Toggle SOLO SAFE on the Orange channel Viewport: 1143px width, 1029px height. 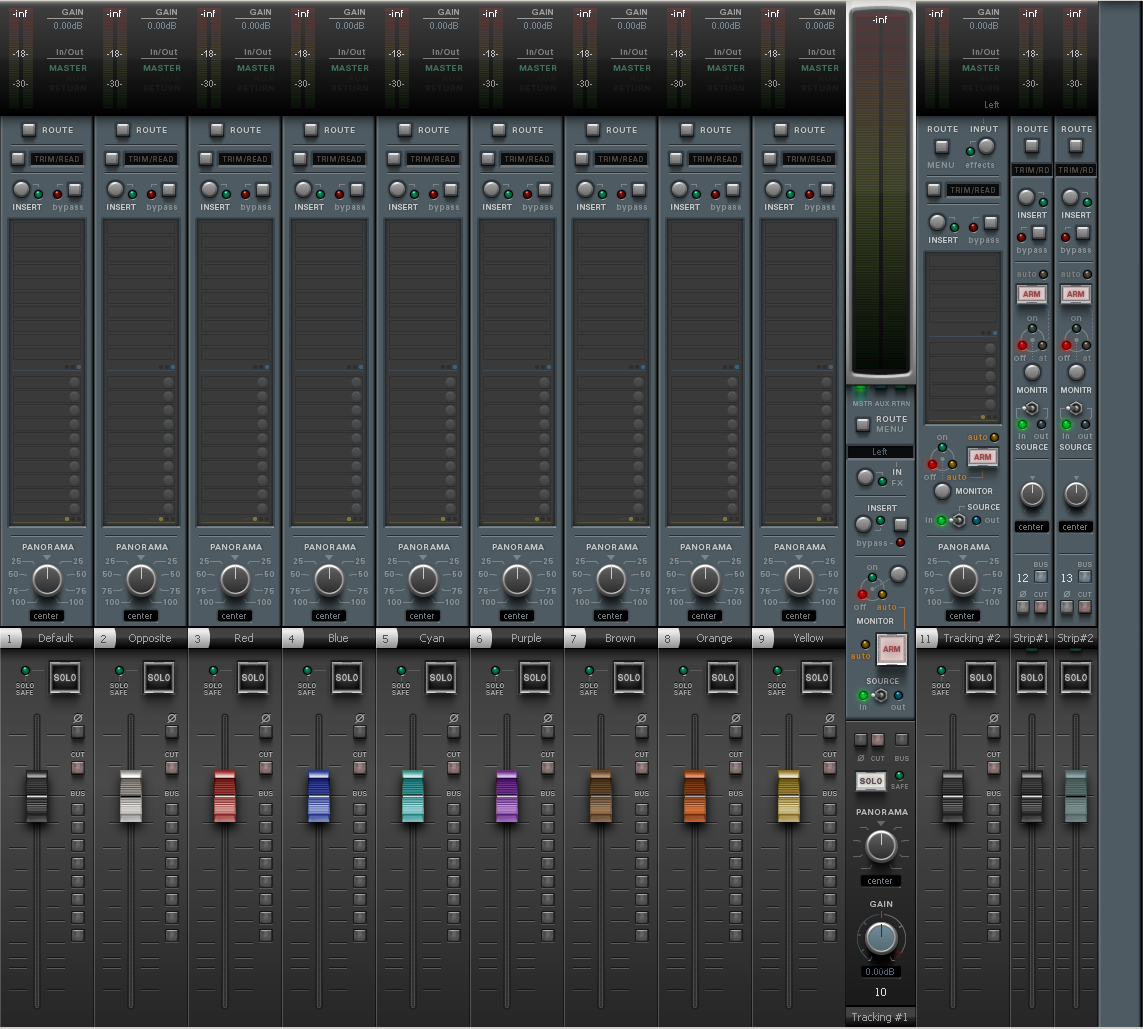pyautogui.click(x=683, y=671)
